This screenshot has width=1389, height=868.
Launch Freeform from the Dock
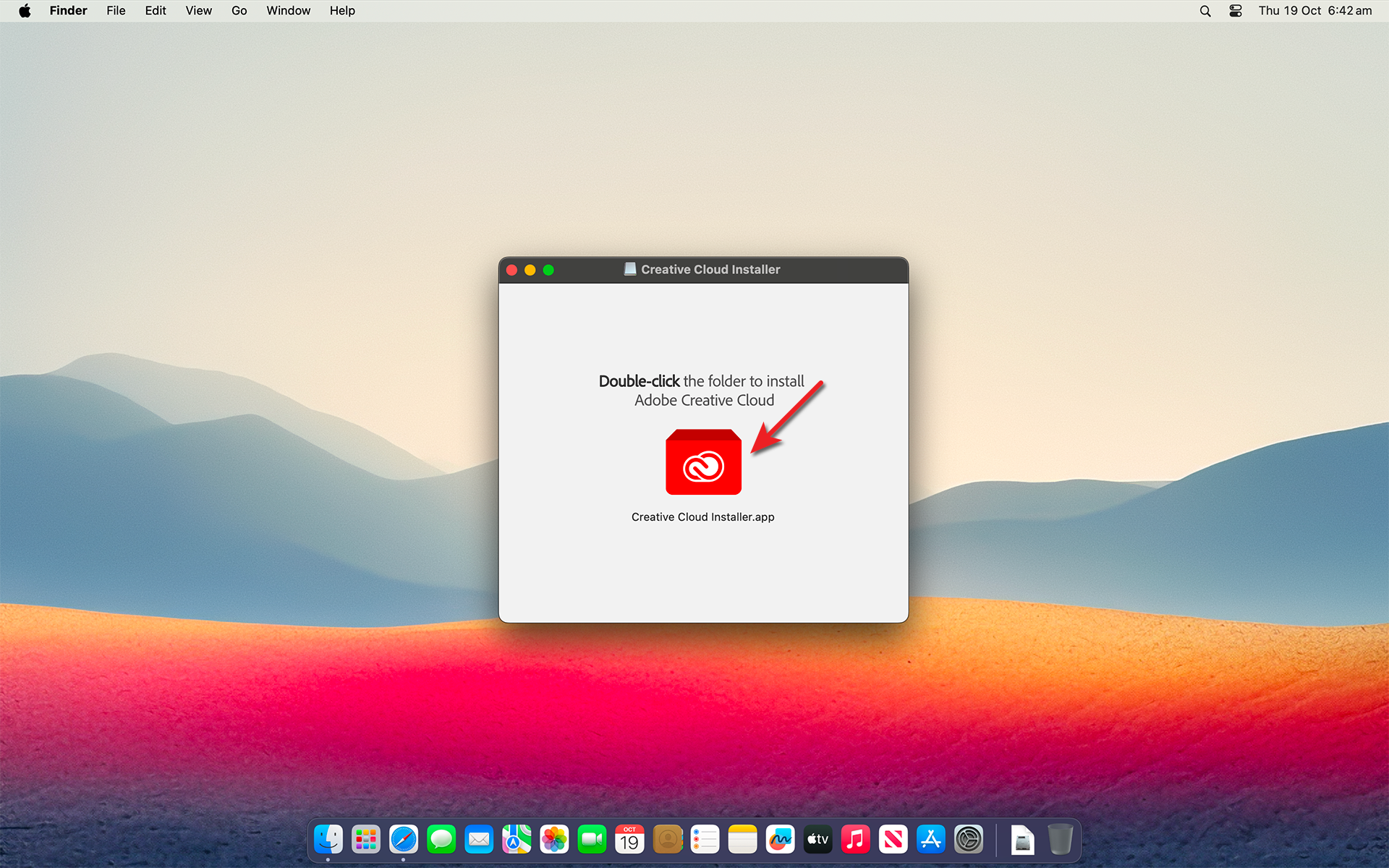[780, 839]
